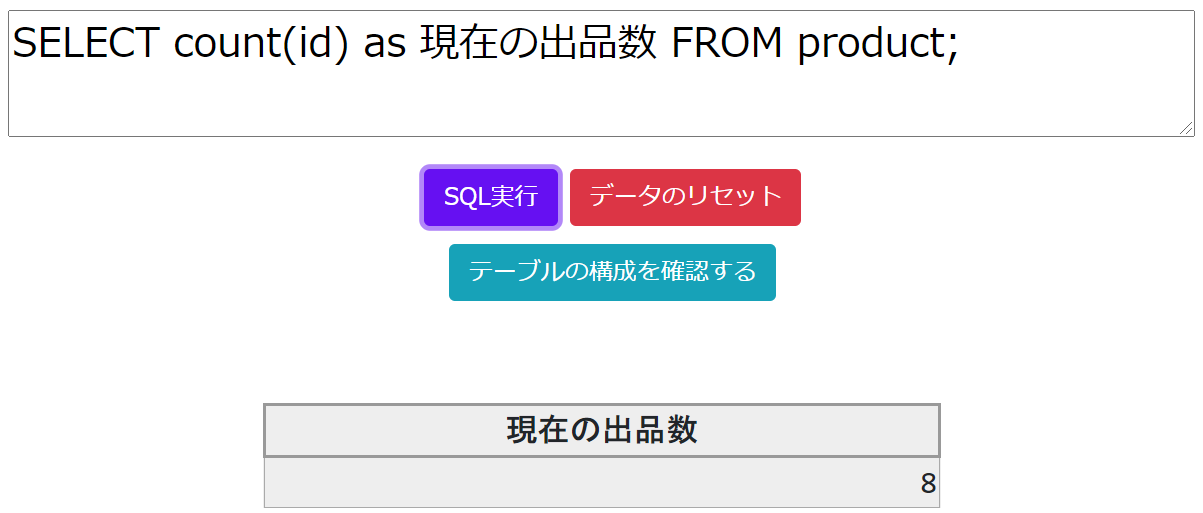Image resolution: width=1203 pixels, height=513 pixels.
Task: Click blank space right of query text
Action: click(x=1070, y=45)
